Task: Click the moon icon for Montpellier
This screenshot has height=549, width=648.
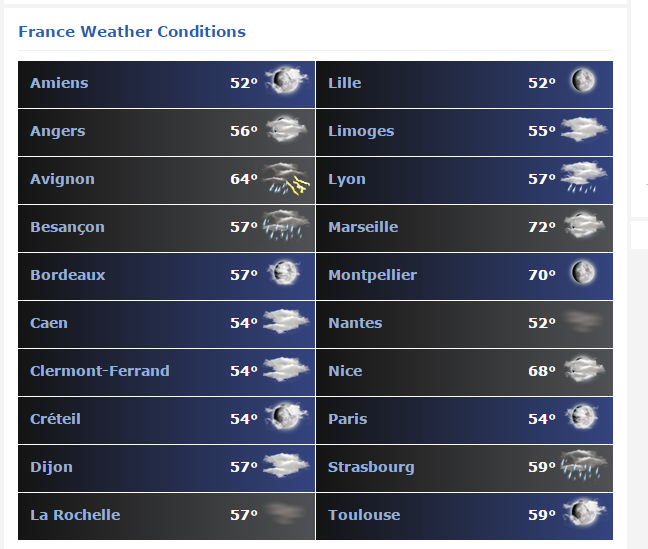Action: tap(583, 272)
